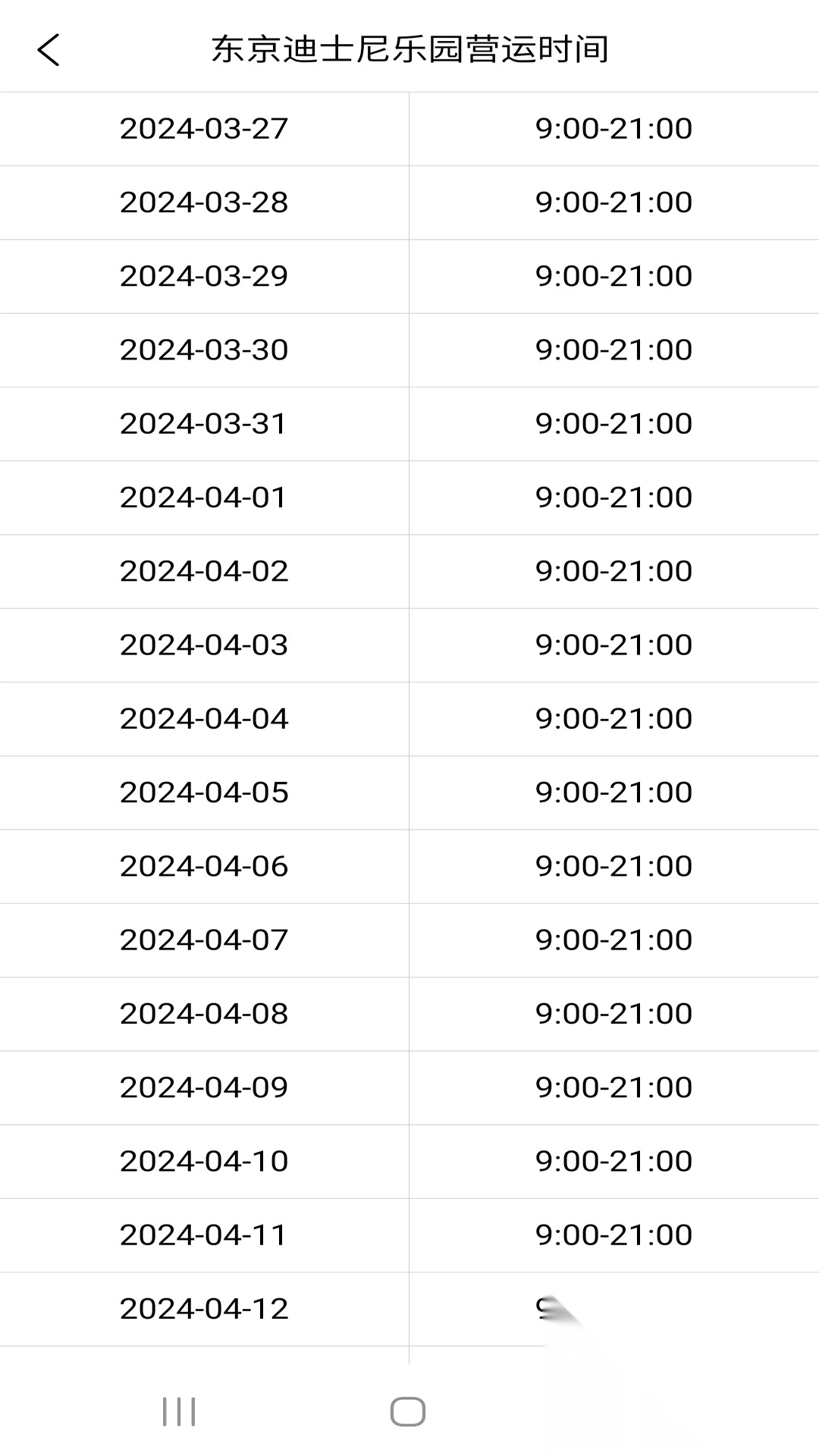The width and height of the screenshot is (819, 1456).
Task: Tap the back arrow icon
Action: click(49, 50)
